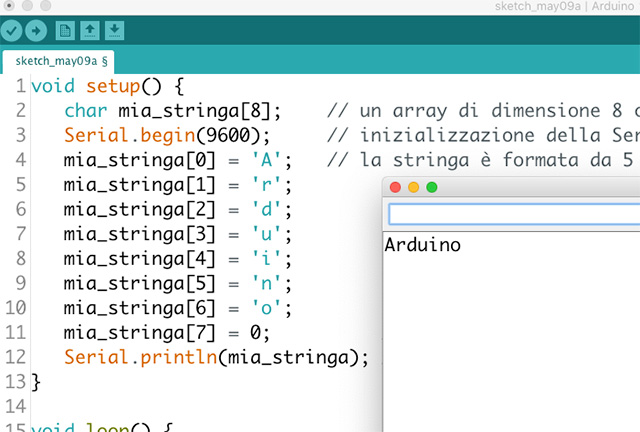
Task: Click "mia_stringa[1] = 'r';" line
Action: tap(178, 185)
